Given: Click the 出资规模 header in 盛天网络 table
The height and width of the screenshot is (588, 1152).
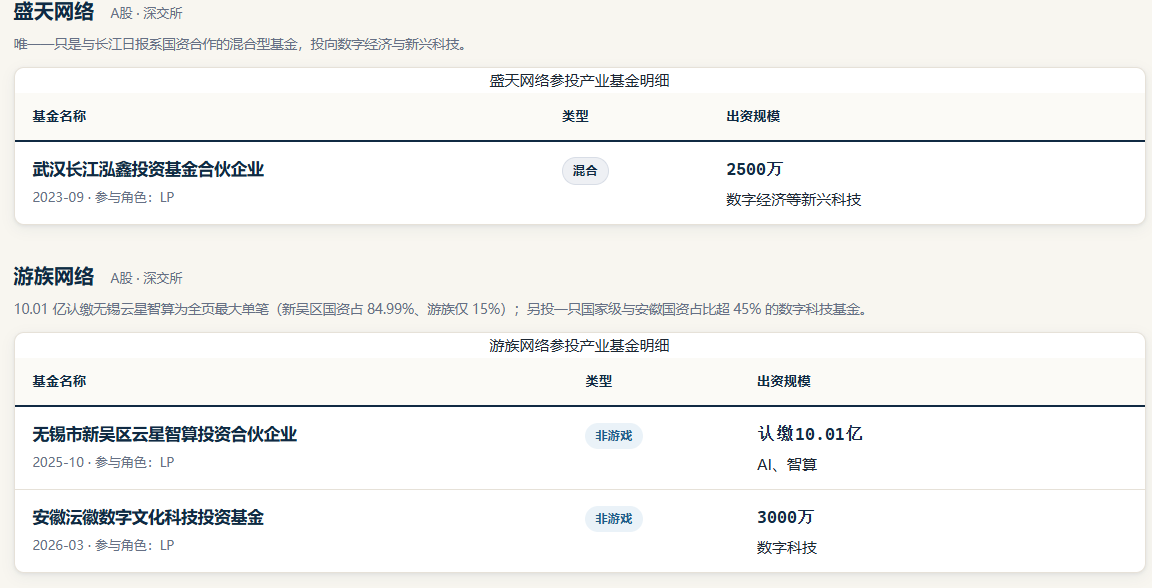Looking at the screenshot, I should (753, 116).
